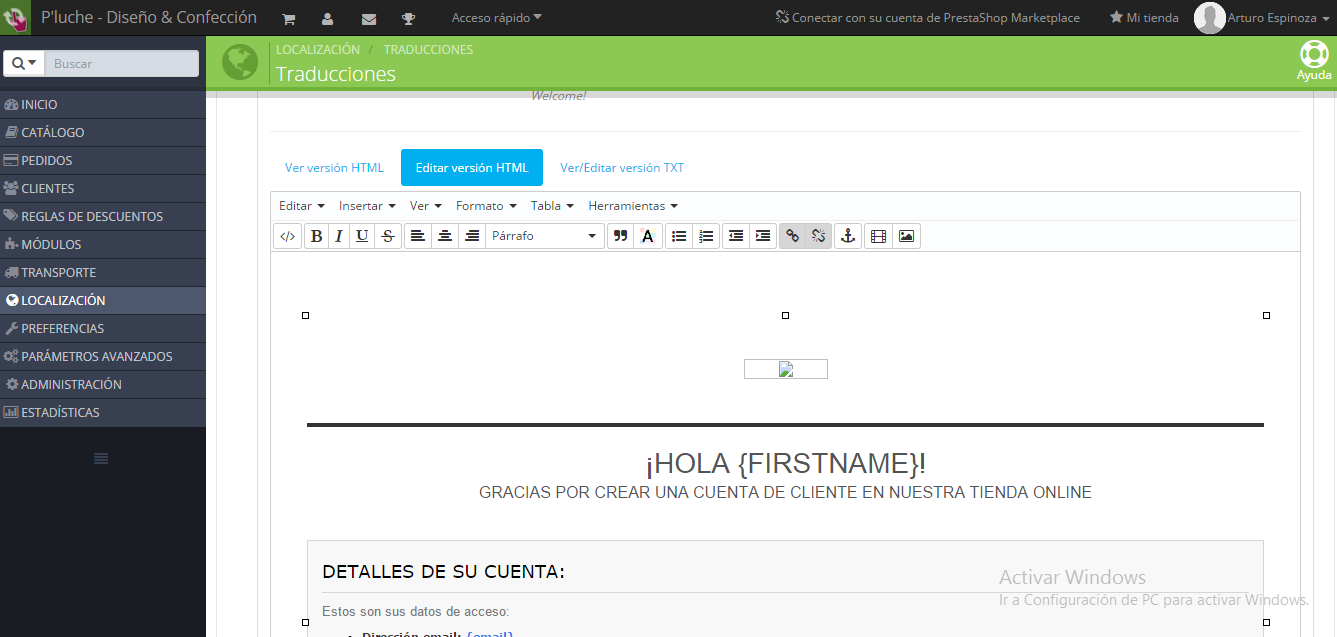
Task: Open the Párrafo format dropdown
Action: click(544, 236)
